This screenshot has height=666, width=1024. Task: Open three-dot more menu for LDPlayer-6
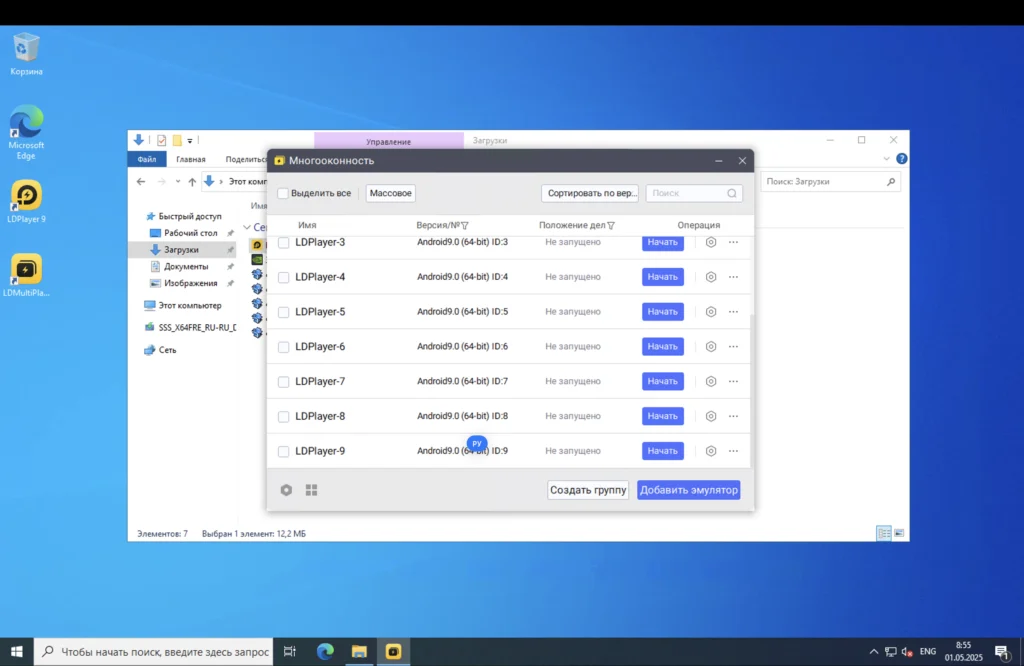tap(733, 347)
